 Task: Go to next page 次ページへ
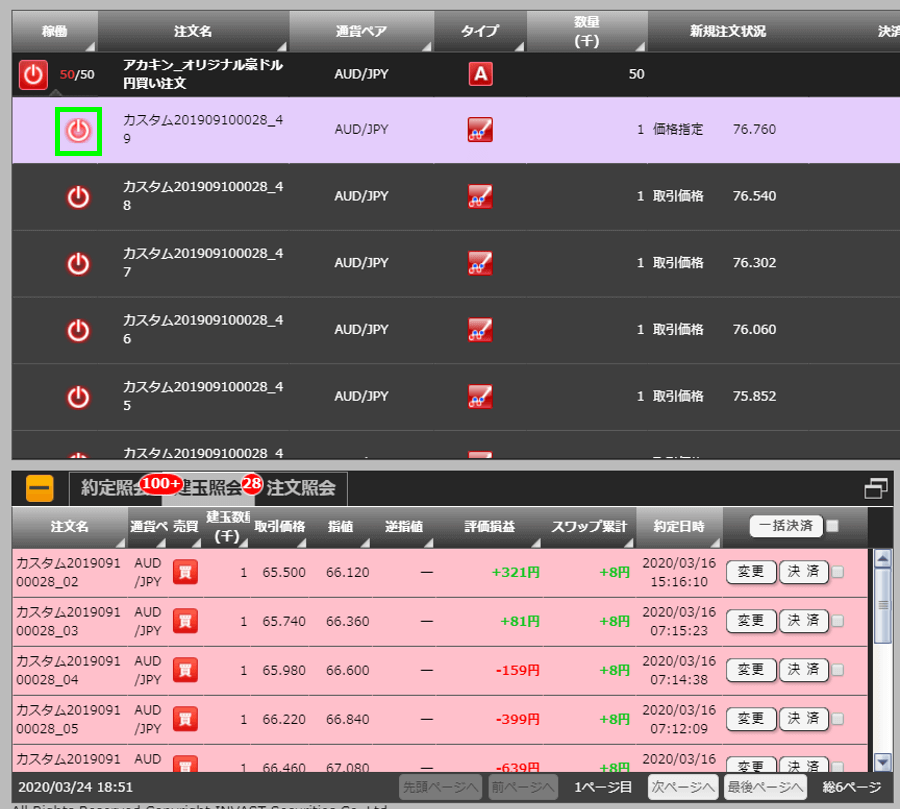click(682, 787)
